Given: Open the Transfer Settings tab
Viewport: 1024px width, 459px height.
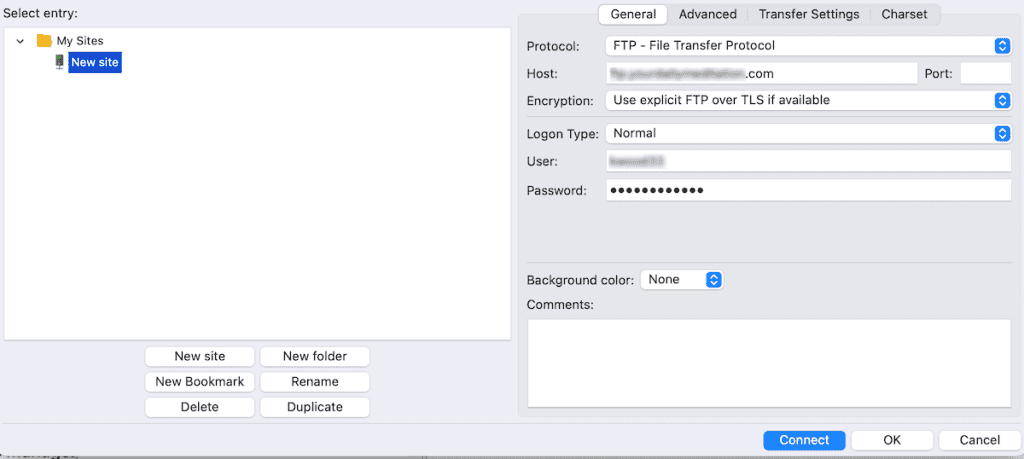Looking at the screenshot, I should point(808,14).
